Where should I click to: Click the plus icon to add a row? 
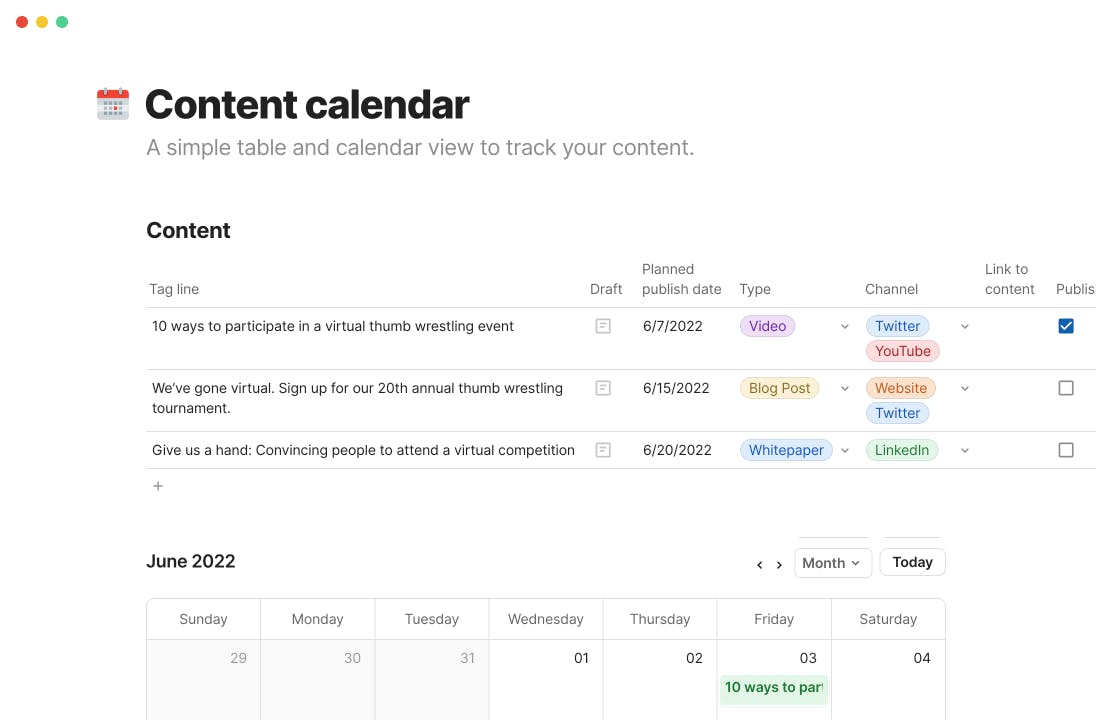point(158,486)
